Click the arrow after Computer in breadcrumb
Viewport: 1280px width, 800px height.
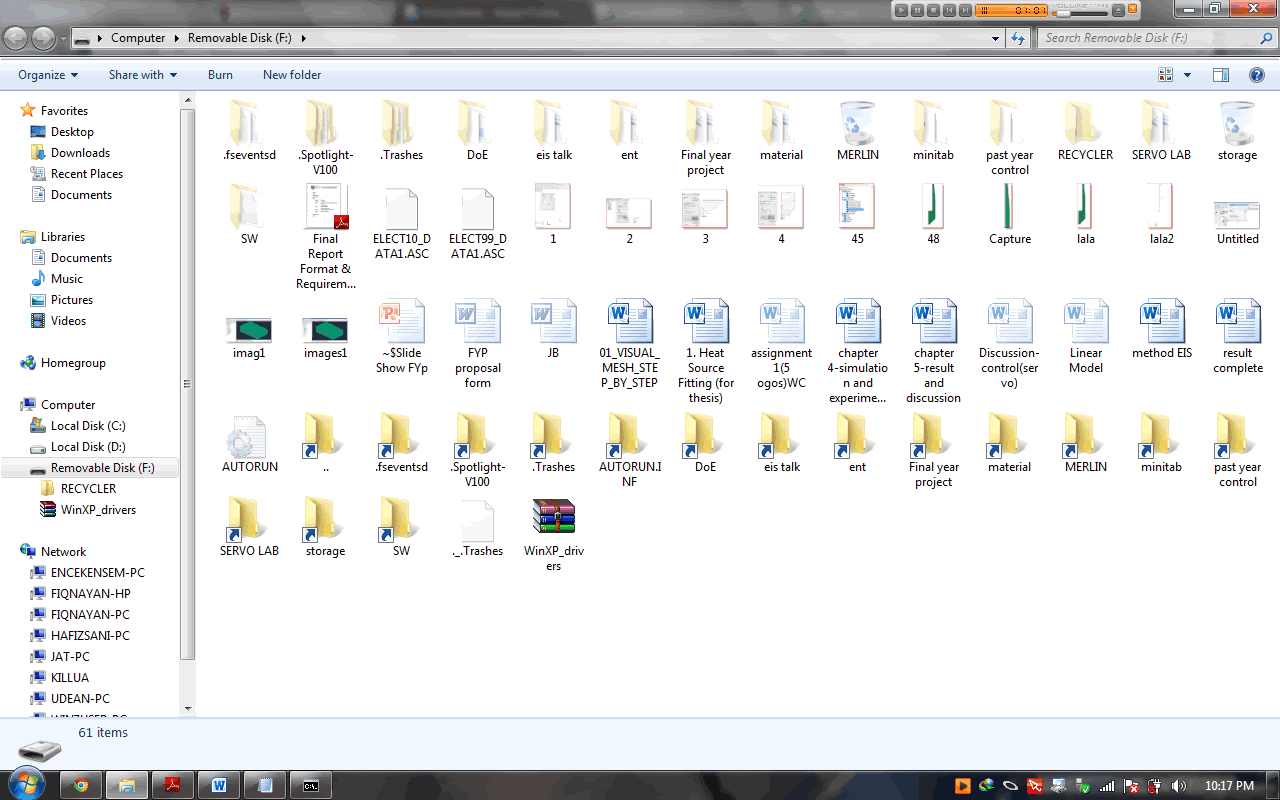pos(177,38)
